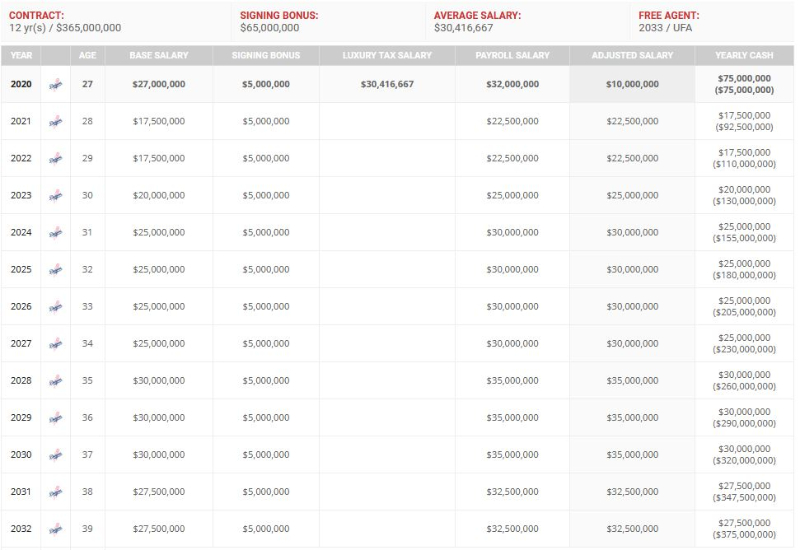Image resolution: width=800 pixels, height=550 pixels.
Task: Click the Dodgers team logo in the 2020 row
Action: 56,85
